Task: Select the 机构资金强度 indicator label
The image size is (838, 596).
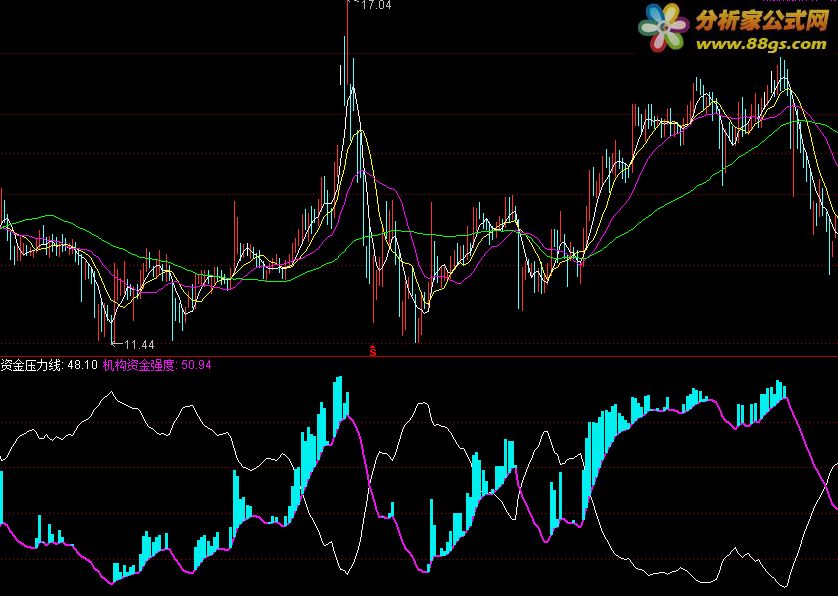Action: [139, 365]
